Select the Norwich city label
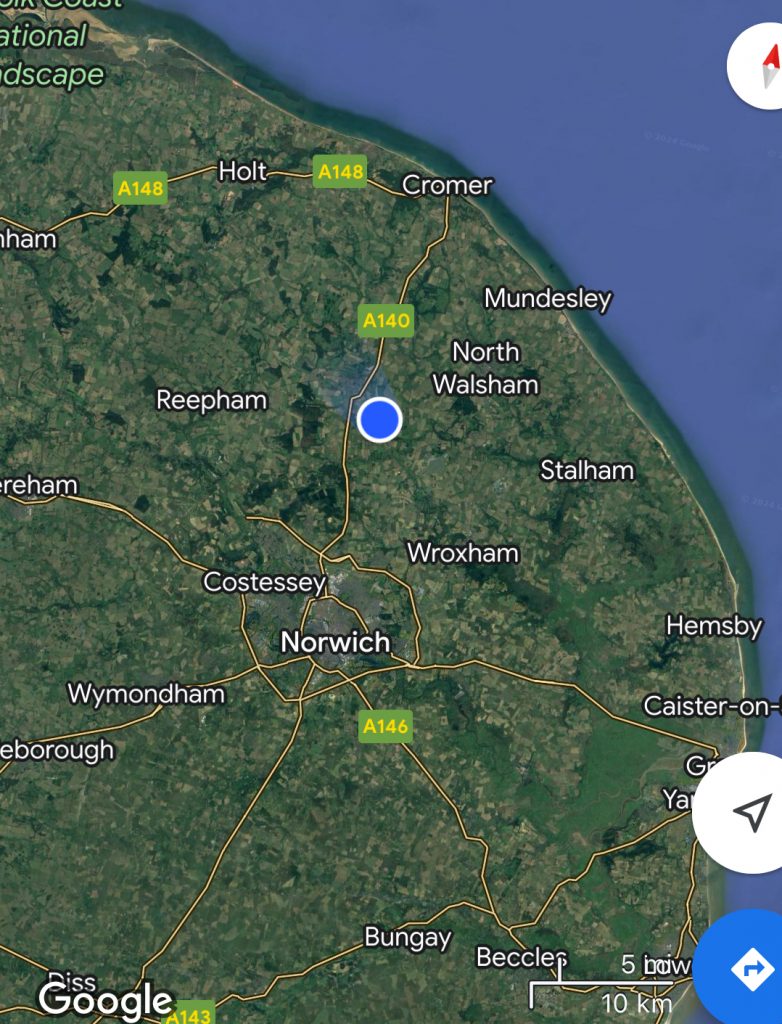782x1024 pixels. 335,643
